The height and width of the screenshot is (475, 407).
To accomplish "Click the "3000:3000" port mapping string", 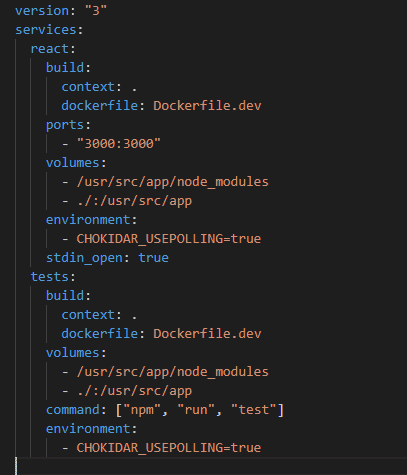I will point(119,144).
